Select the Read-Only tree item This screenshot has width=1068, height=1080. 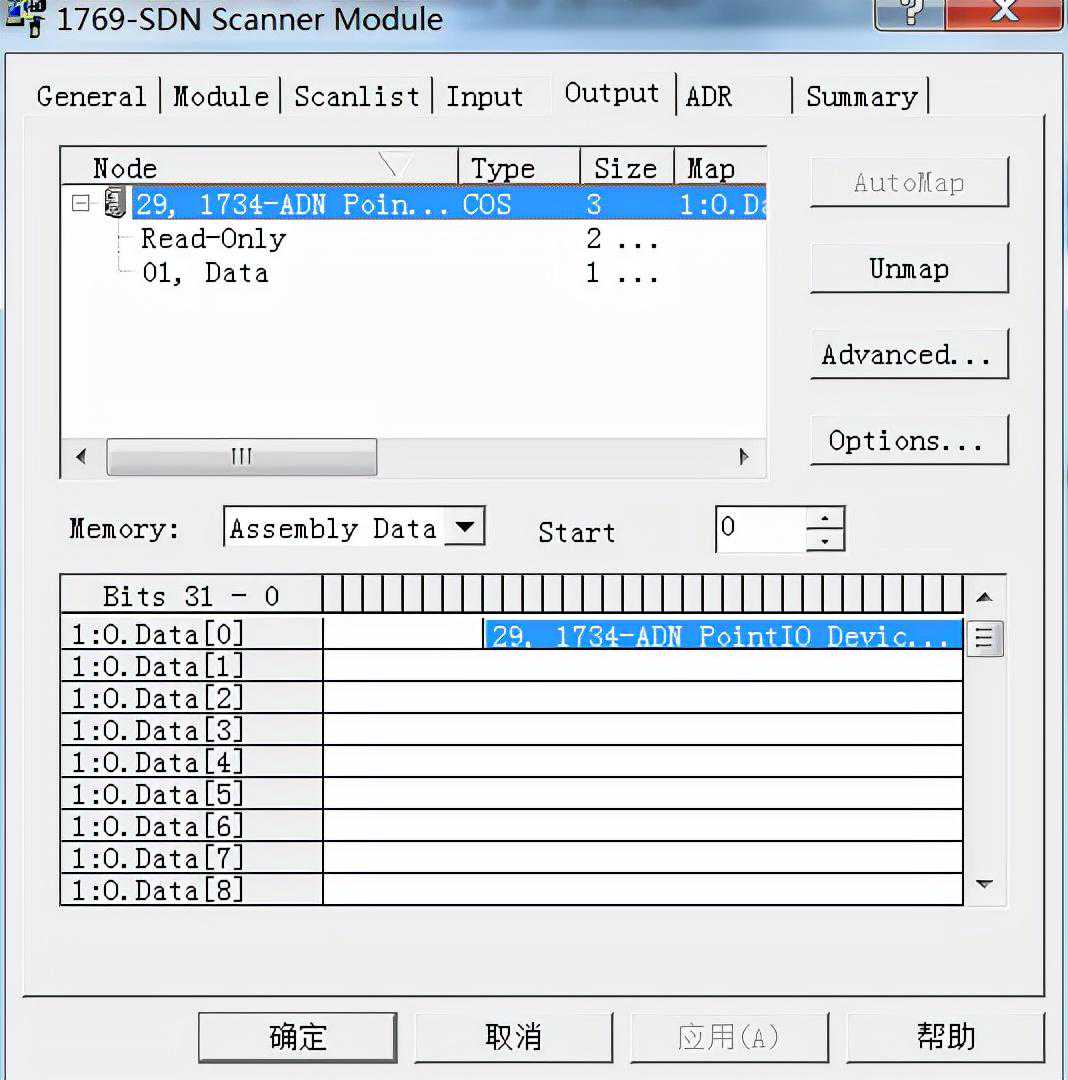(213, 238)
